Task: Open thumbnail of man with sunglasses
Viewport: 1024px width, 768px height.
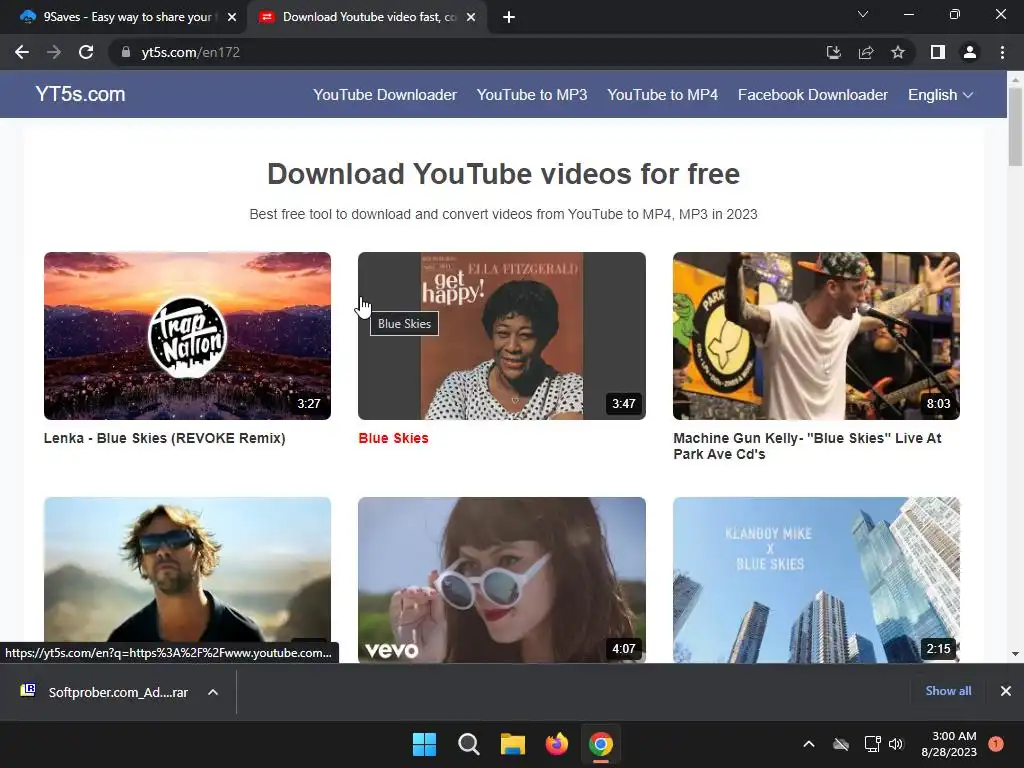Action: pyautogui.click(x=187, y=580)
